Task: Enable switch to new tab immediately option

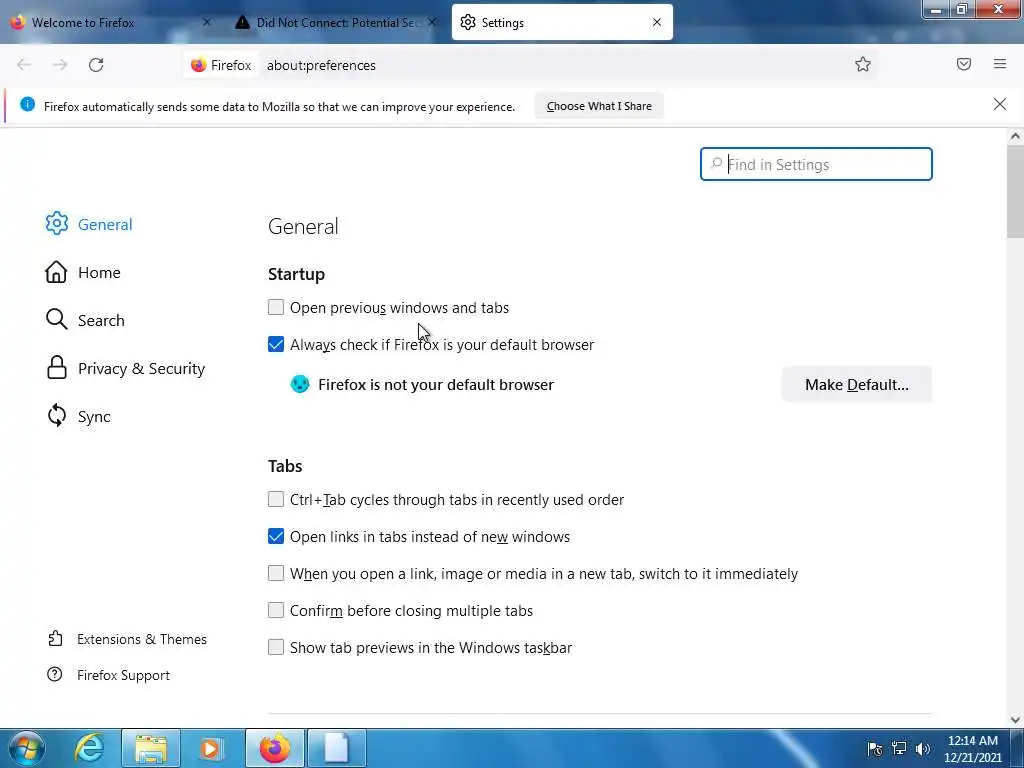Action: (x=276, y=573)
